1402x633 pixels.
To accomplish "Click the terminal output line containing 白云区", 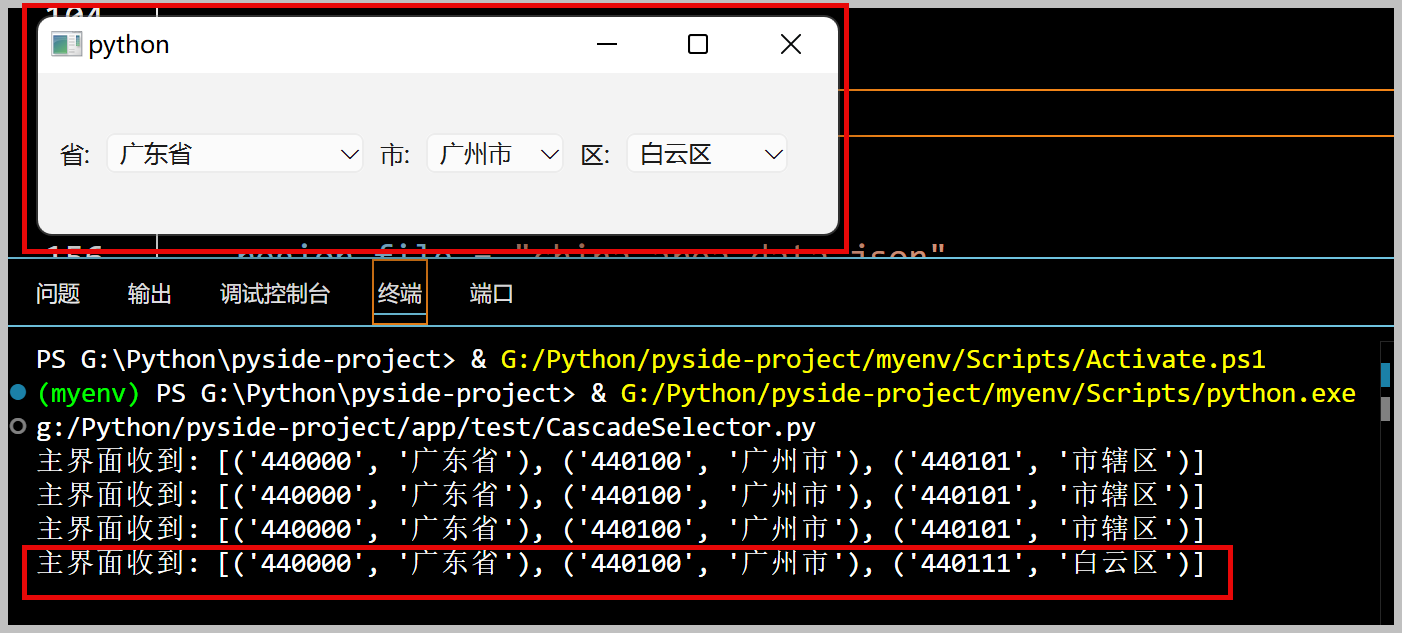I will pos(620,563).
